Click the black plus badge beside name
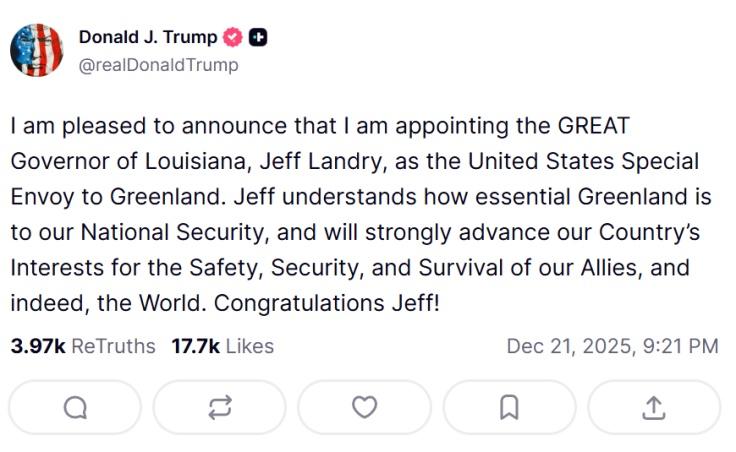Image resolution: width=736 pixels, height=452 pixels. [x=258, y=38]
